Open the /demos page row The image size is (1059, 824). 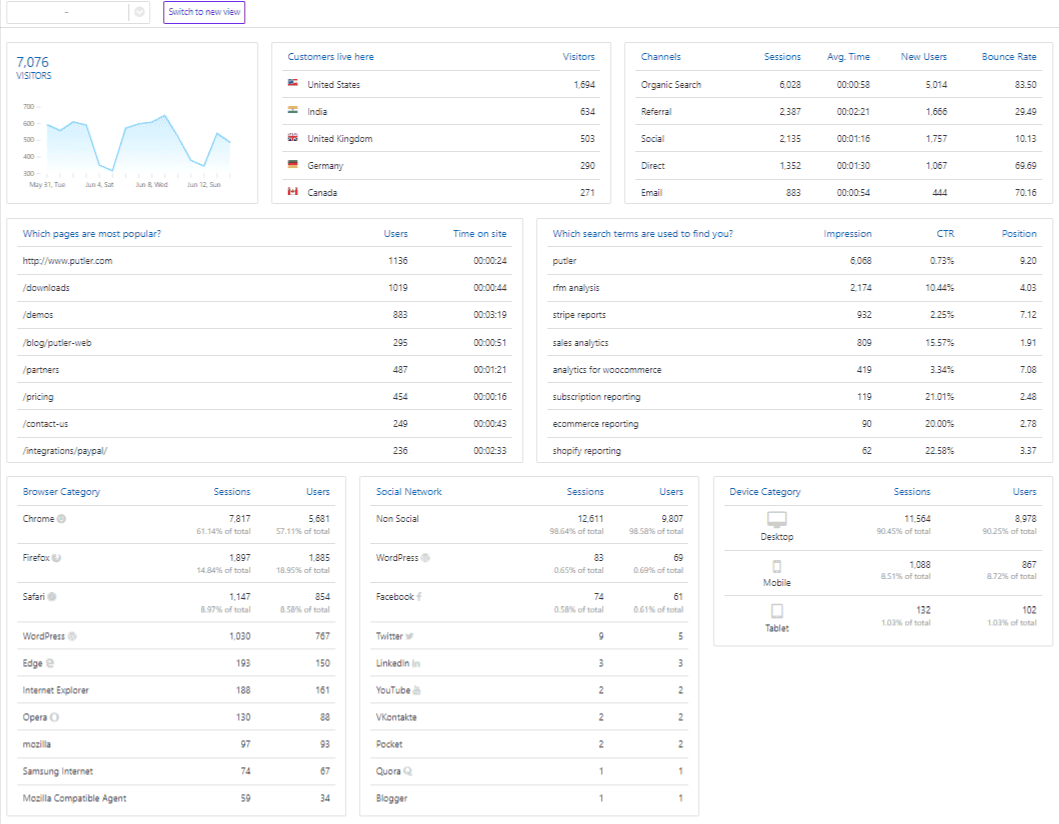click(x=265, y=315)
